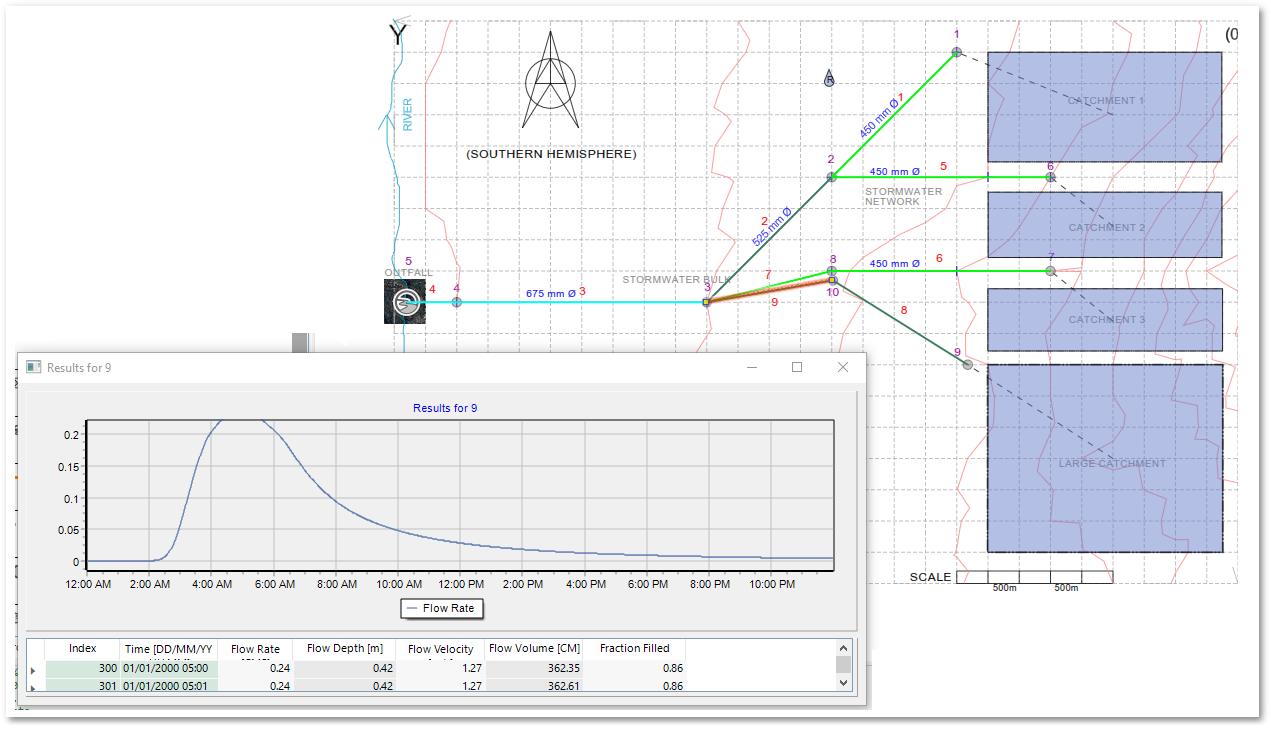
Task: Sort by Flow Depth [m] column
Action: [x=345, y=649]
